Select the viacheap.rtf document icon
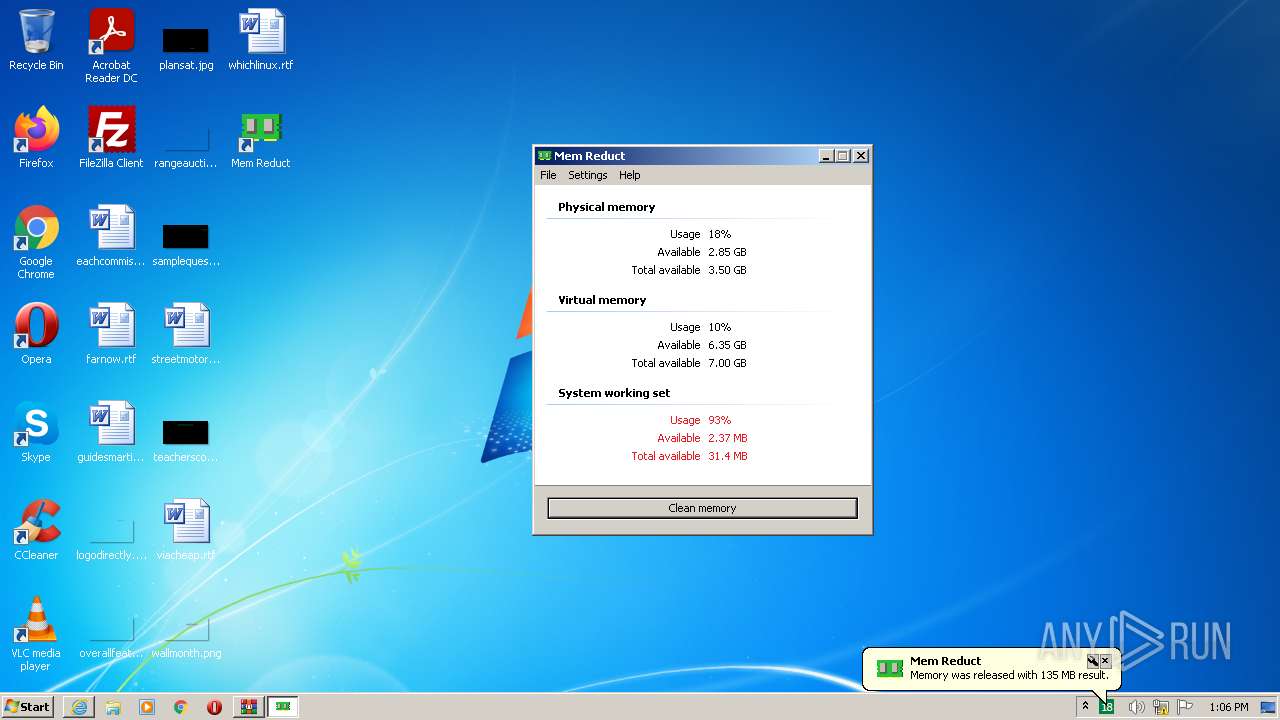The width and height of the screenshot is (1280, 720). pos(186,530)
